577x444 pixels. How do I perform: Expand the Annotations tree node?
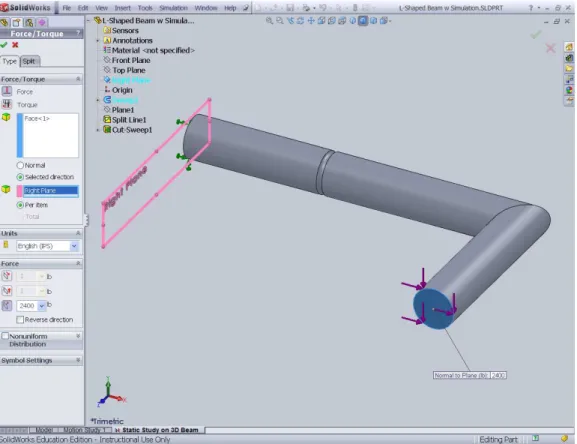(x=98, y=40)
